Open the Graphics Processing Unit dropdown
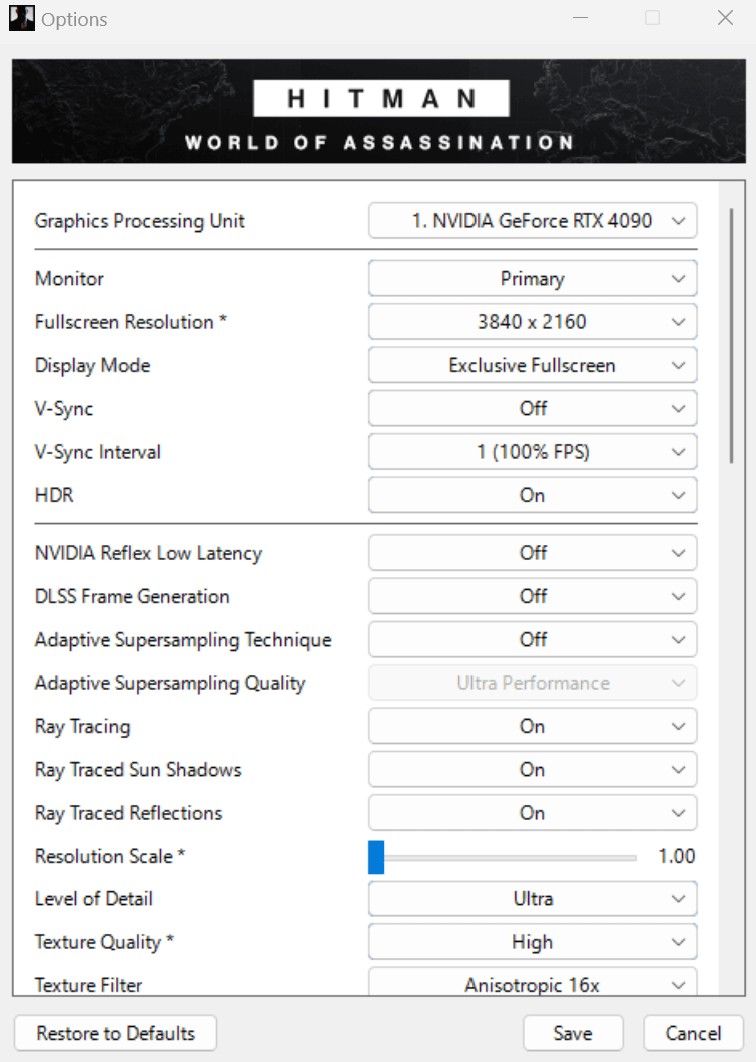The image size is (756, 1062). (532, 221)
